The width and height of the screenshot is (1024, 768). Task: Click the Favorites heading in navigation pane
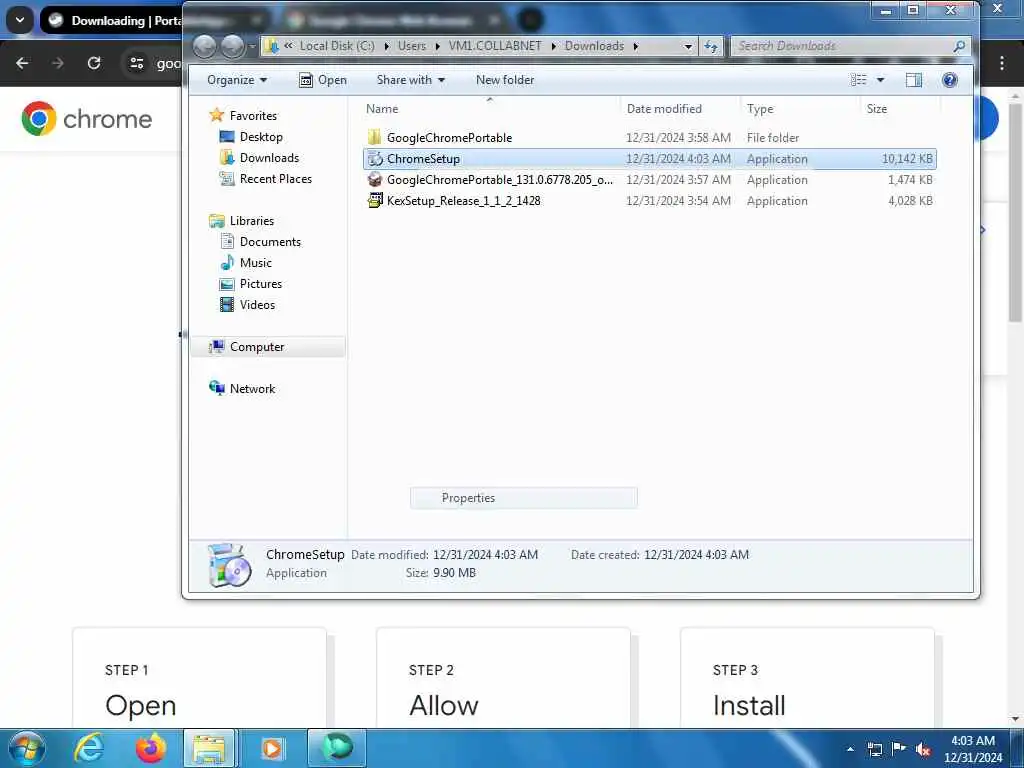click(x=253, y=116)
